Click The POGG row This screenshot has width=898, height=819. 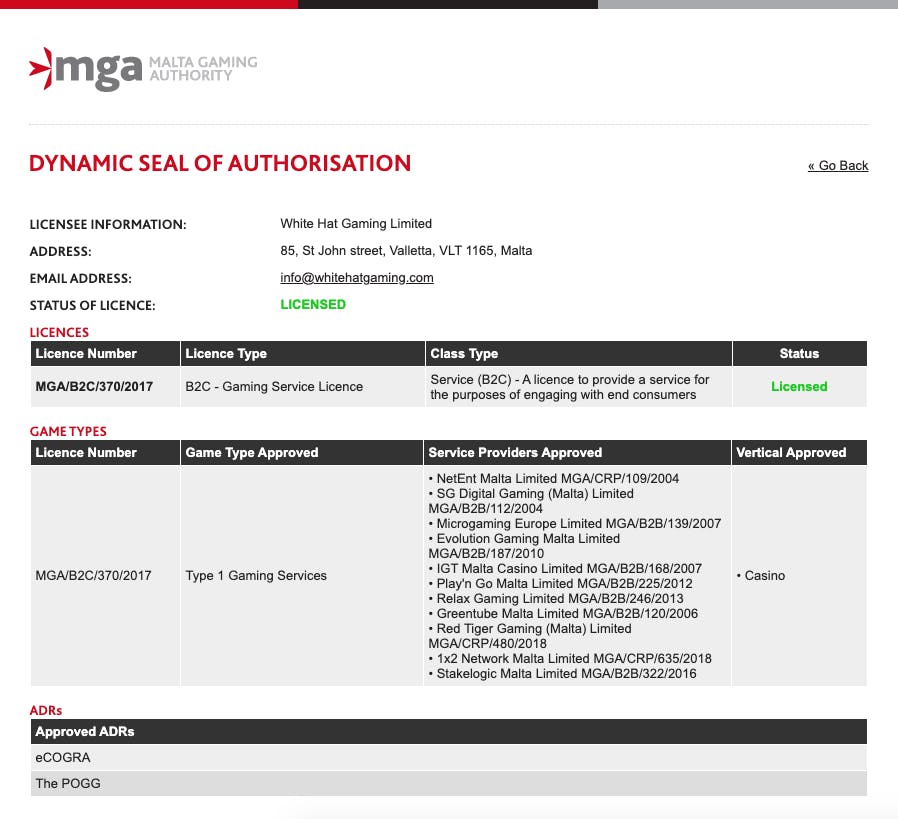pos(449,783)
